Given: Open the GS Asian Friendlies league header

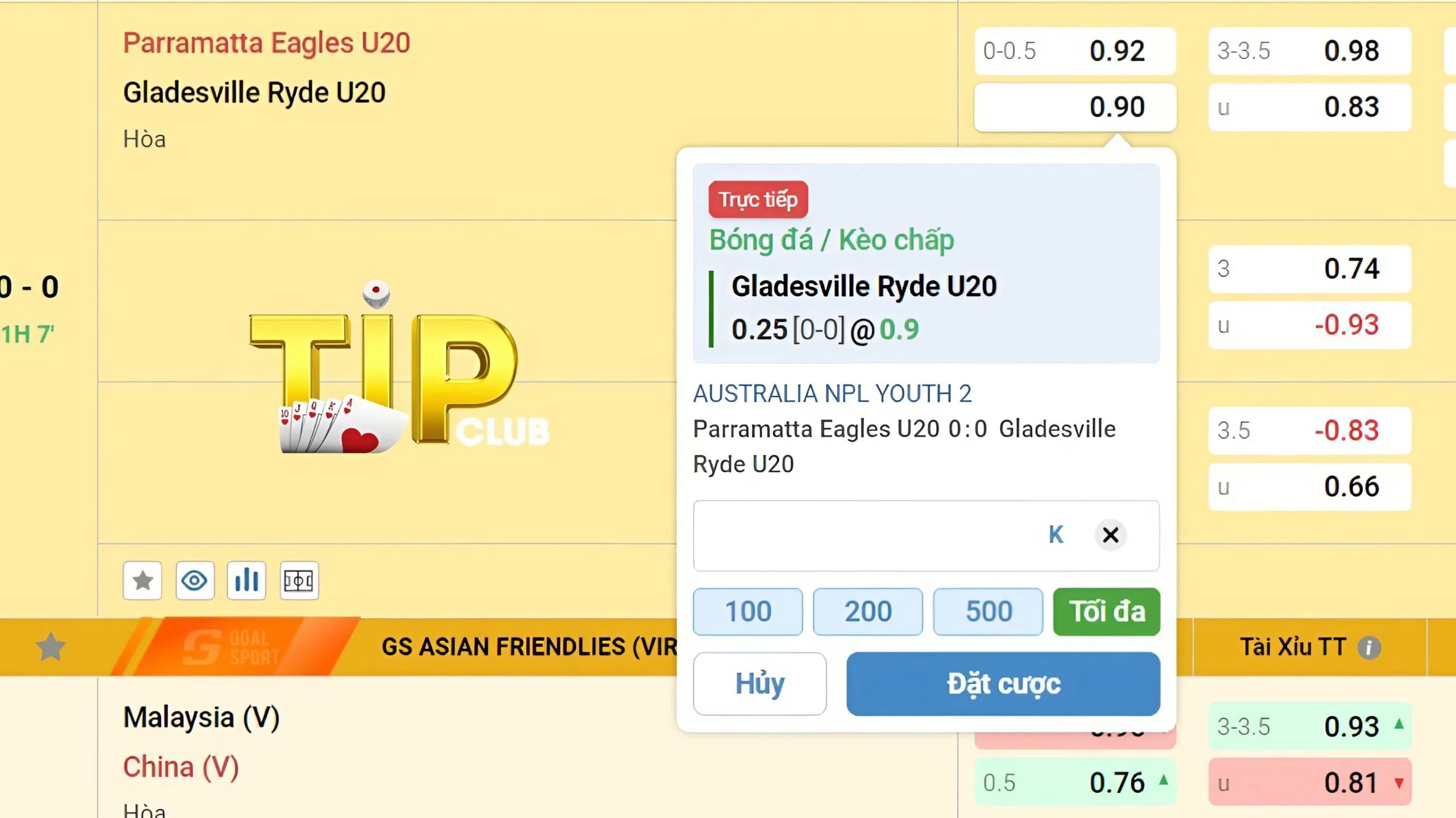Looking at the screenshot, I should (529, 647).
